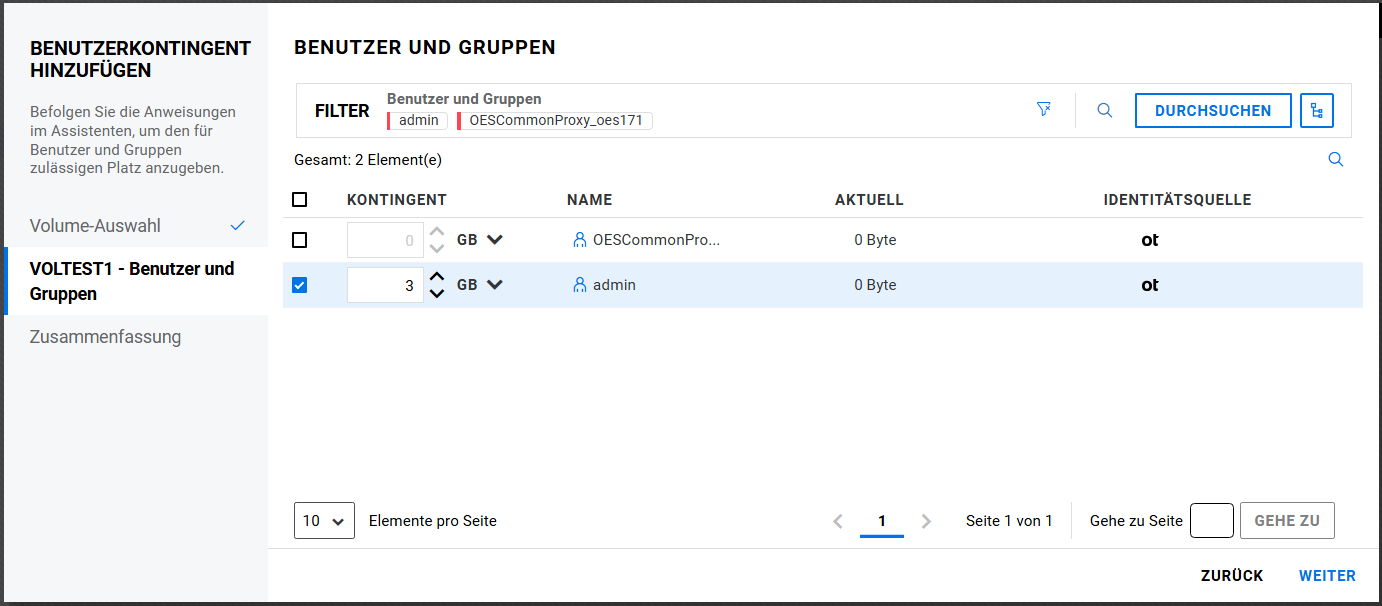Open the elements per page dropdown

pyautogui.click(x=324, y=521)
